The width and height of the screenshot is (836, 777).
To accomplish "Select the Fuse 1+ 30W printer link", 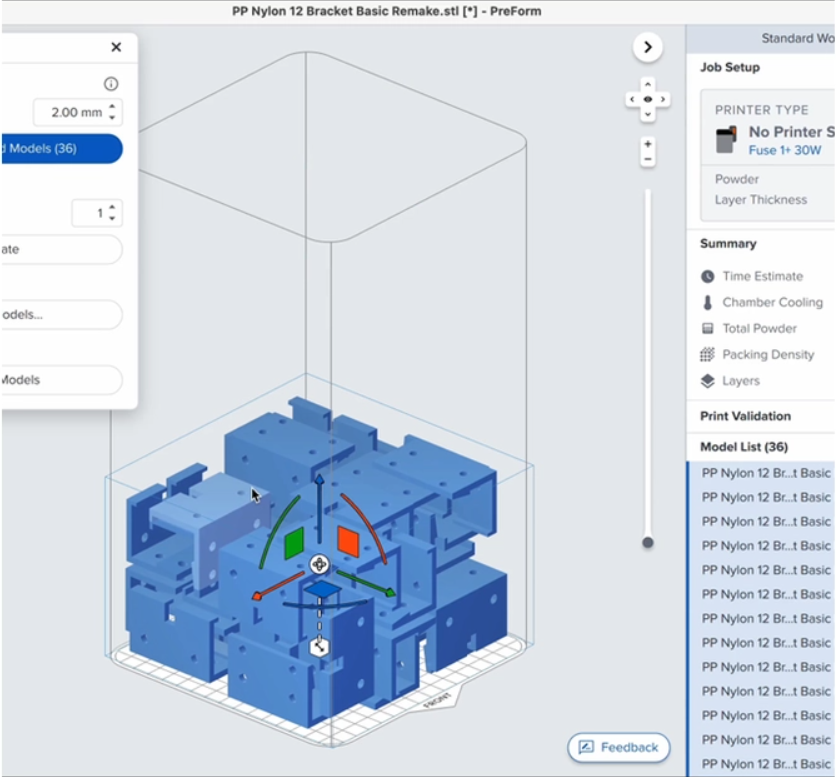I will (x=785, y=150).
